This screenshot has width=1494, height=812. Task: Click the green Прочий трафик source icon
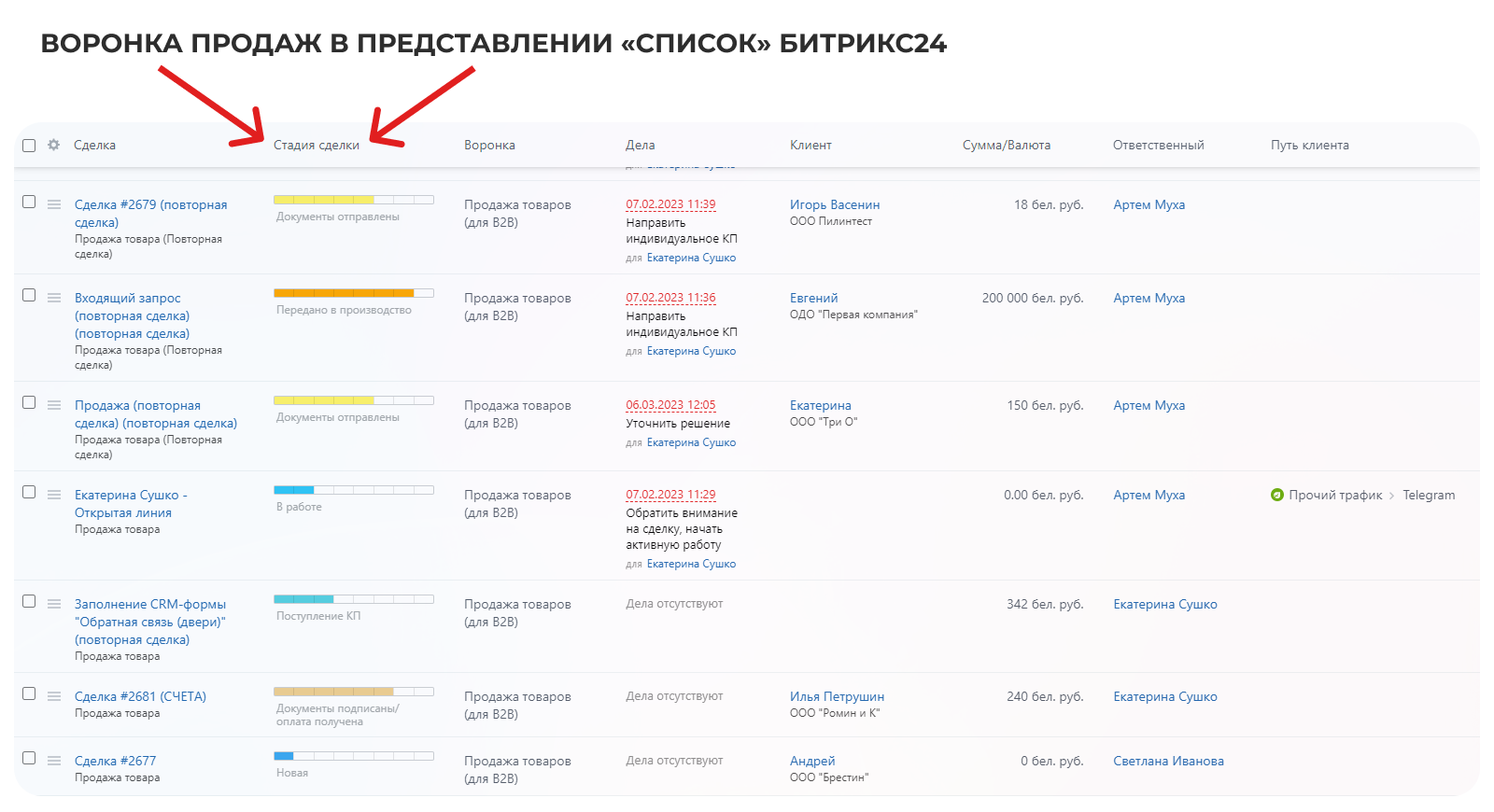point(1277,495)
